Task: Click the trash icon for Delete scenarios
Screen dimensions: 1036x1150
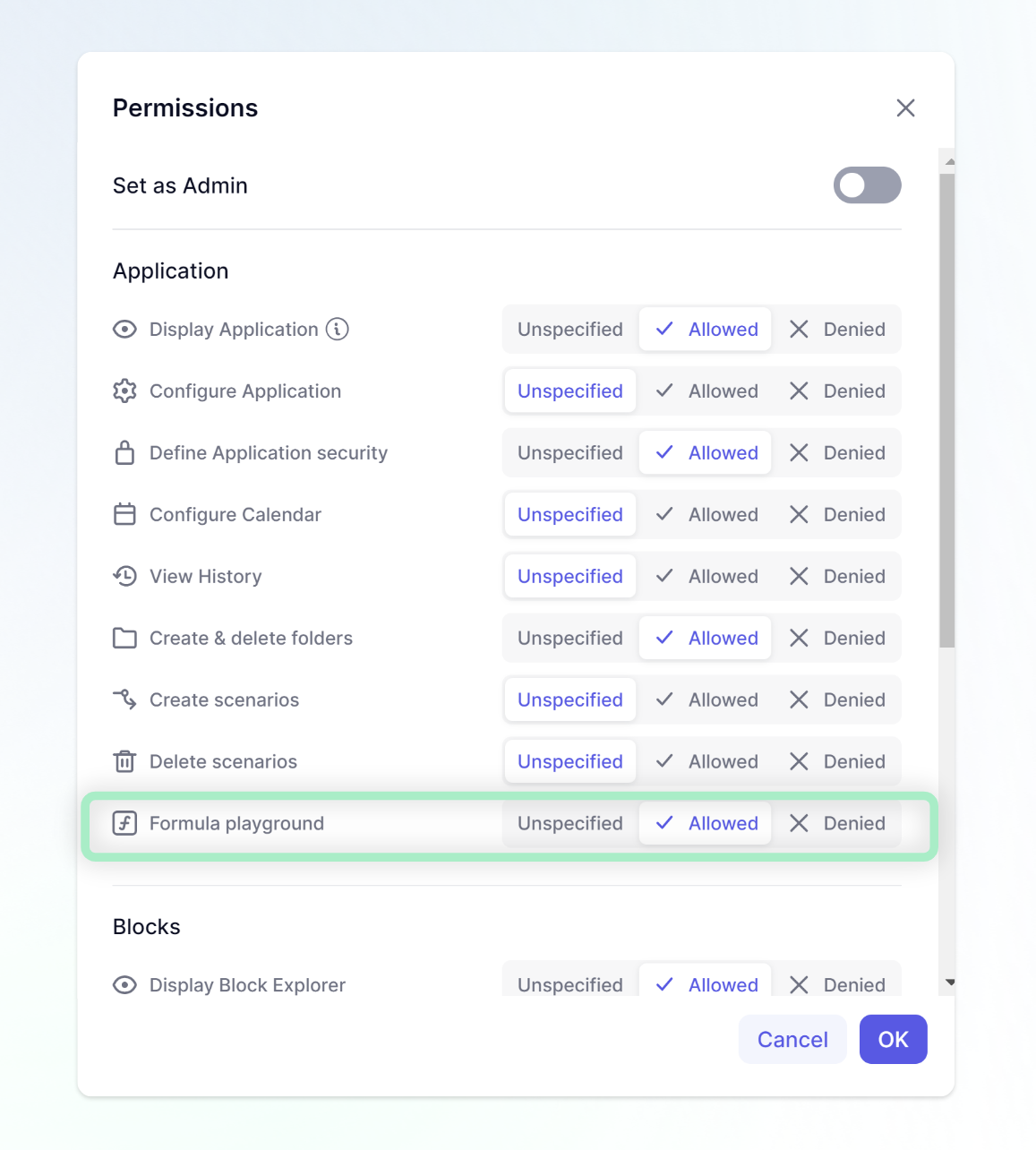Action: [x=124, y=761]
